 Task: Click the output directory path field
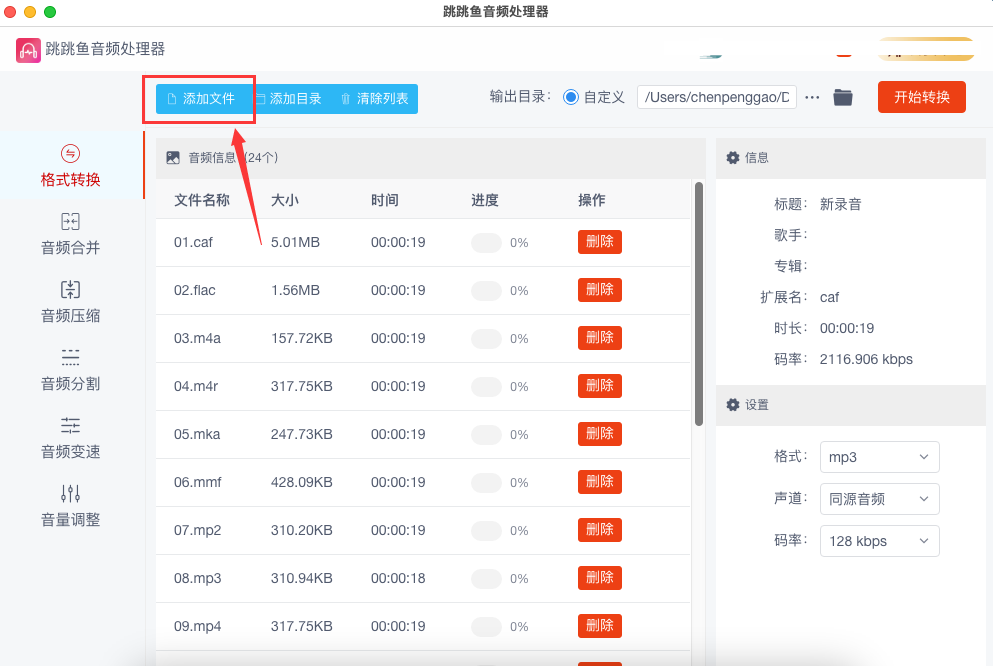(x=716, y=97)
